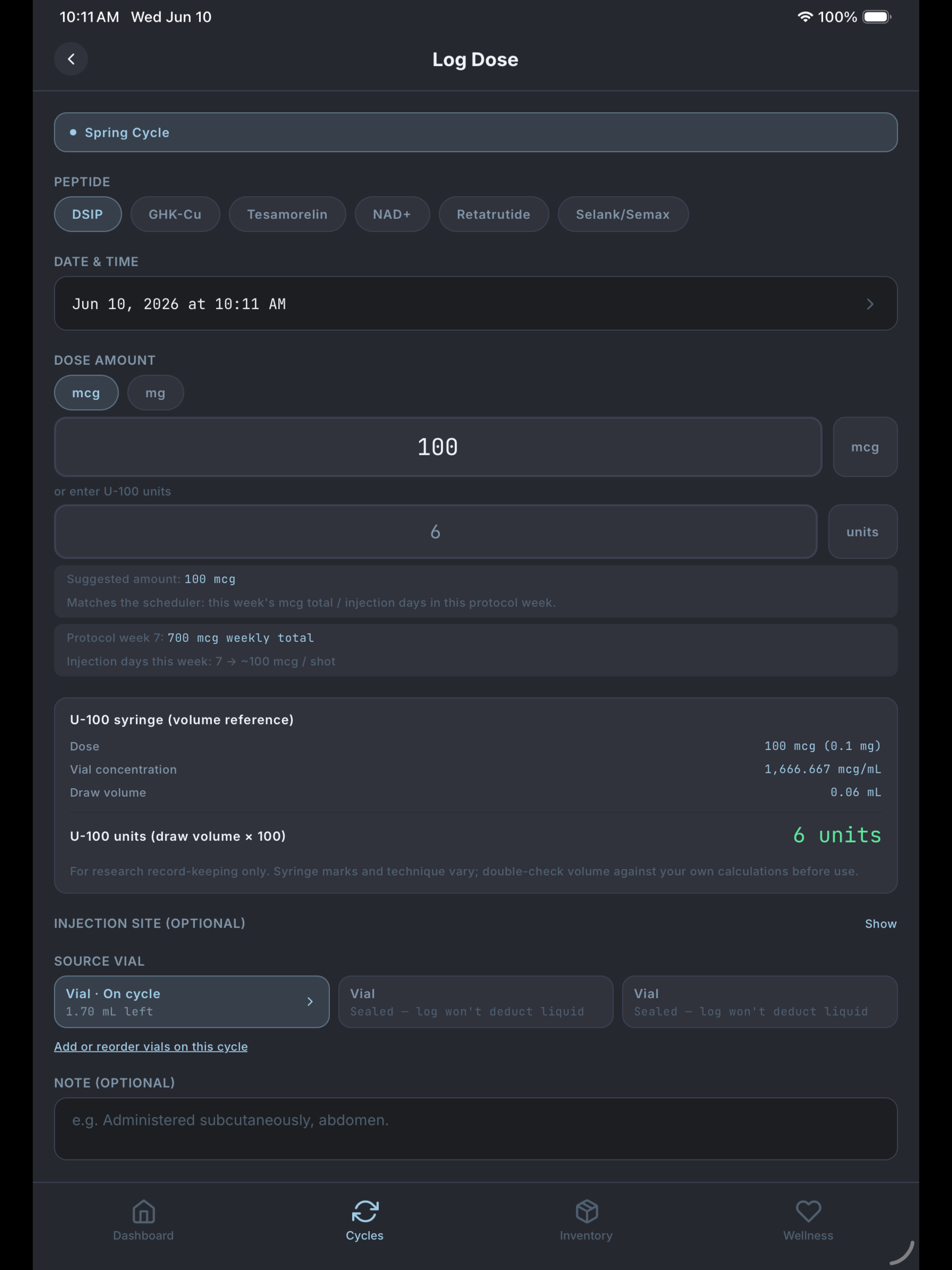Edit the dose amount field showing 100
The height and width of the screenshot is (1270, 952).
click(438, 447)
